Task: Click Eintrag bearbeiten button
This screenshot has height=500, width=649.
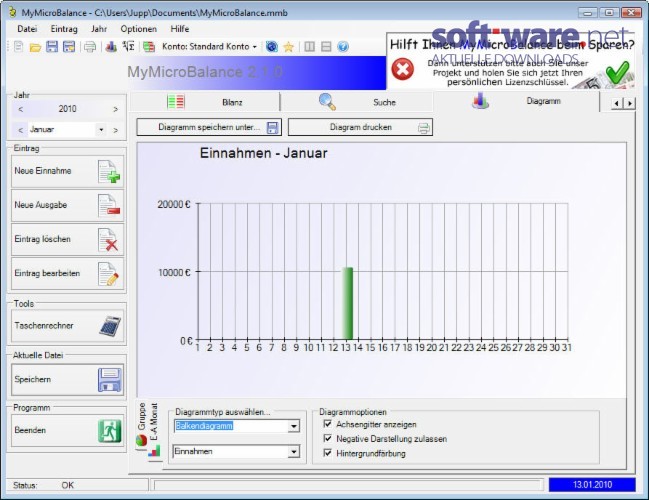Action: click(x=67, y=274)
